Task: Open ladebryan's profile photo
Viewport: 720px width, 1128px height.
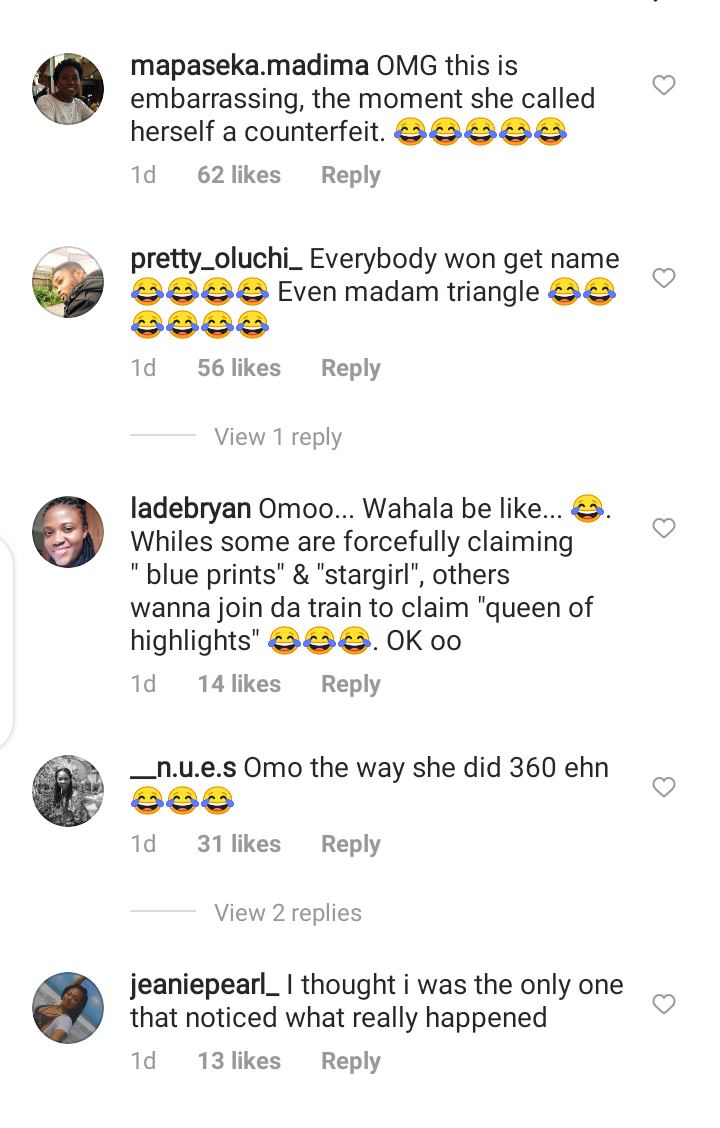Action: (68, 532)
